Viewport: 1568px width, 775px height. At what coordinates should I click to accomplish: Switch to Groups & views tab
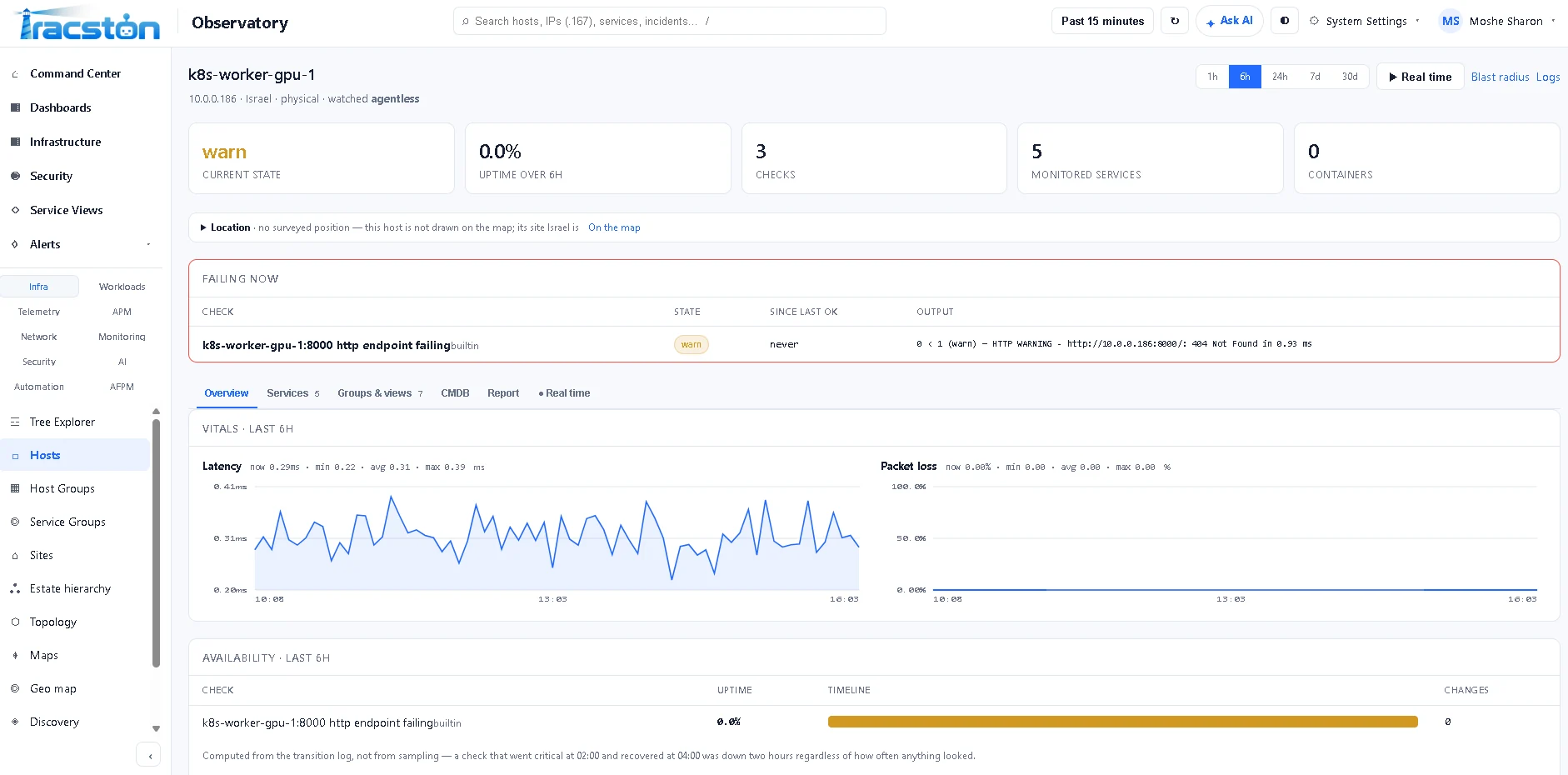coord(380,393)
